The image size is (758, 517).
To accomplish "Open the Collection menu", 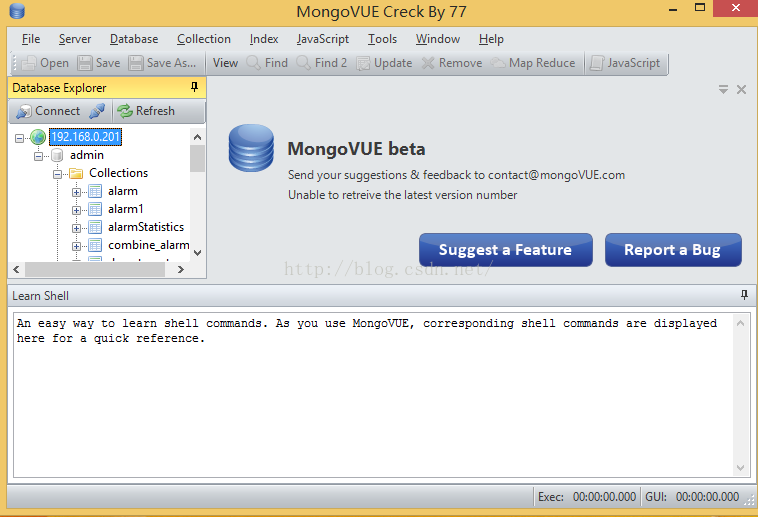I will tap(204, 39).
